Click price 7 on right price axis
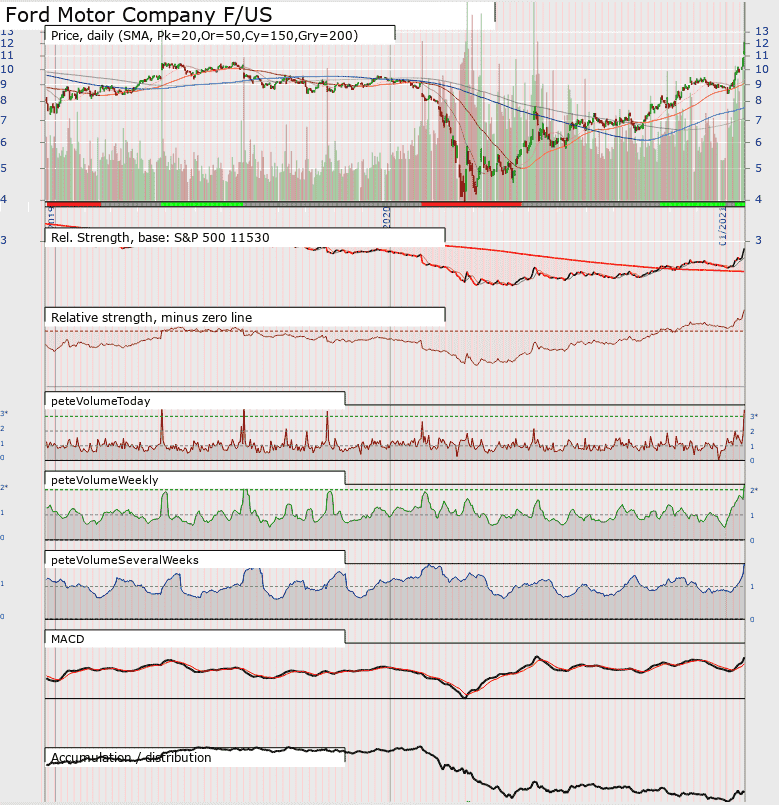 point(758,120)
